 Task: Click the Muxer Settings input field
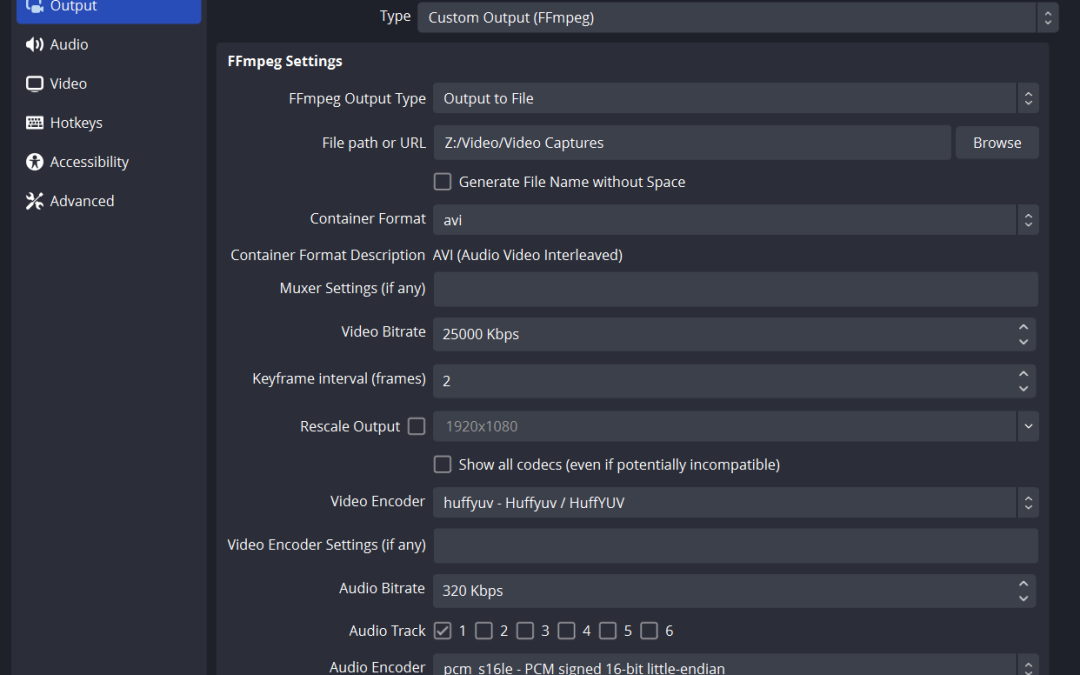(735, 289)
